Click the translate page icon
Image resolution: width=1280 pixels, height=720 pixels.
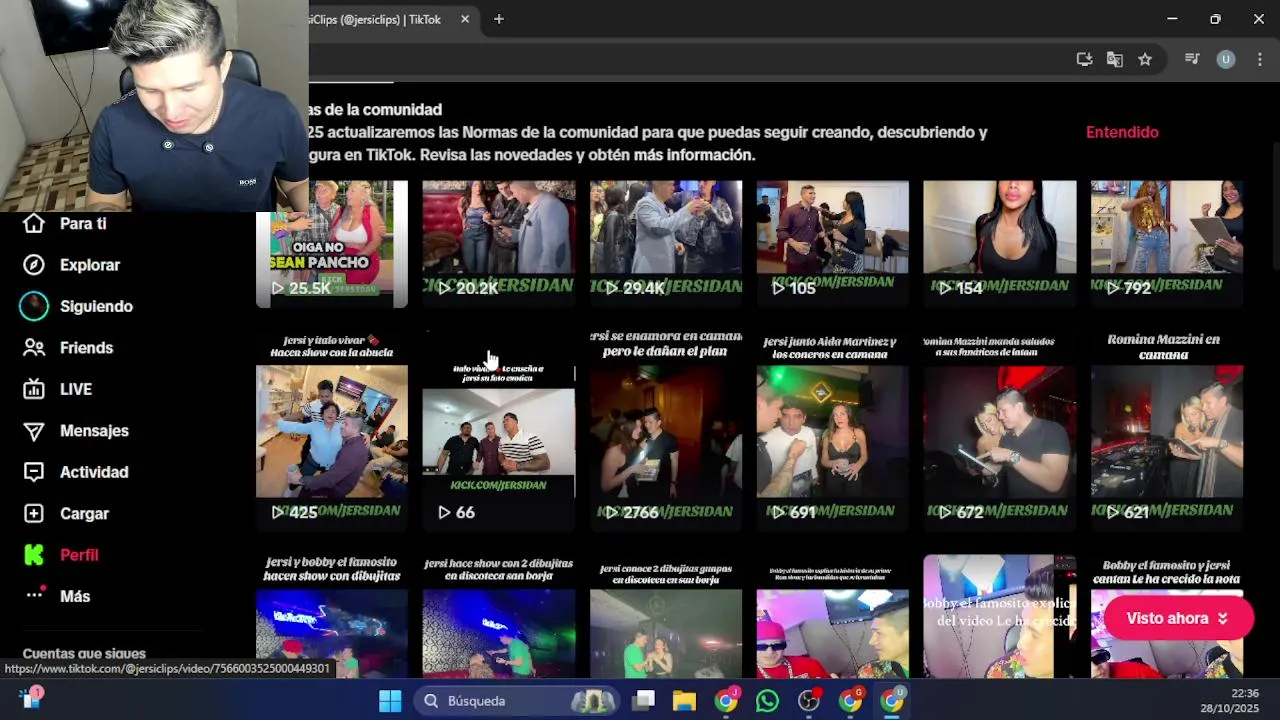[x=1115, y=59]
